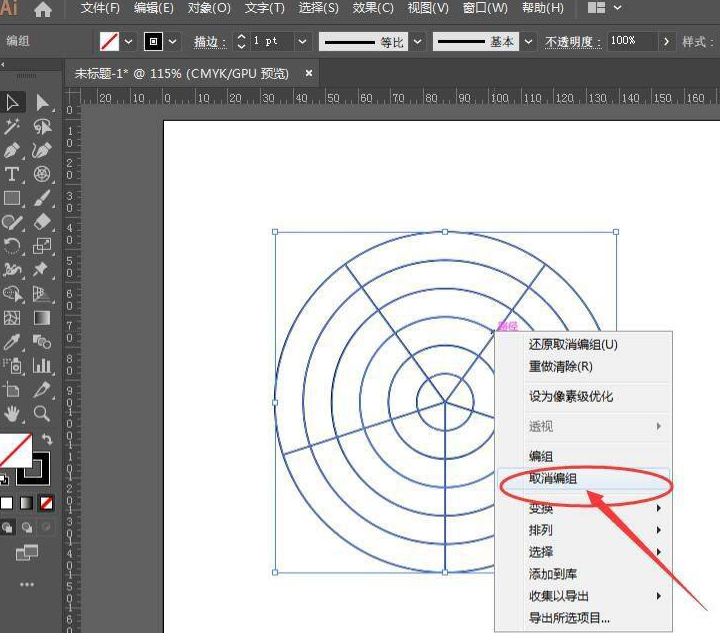Open fill color dropdown in control bar
The image size is (720, 633).
pyautogui.click(x=129, y=41)
